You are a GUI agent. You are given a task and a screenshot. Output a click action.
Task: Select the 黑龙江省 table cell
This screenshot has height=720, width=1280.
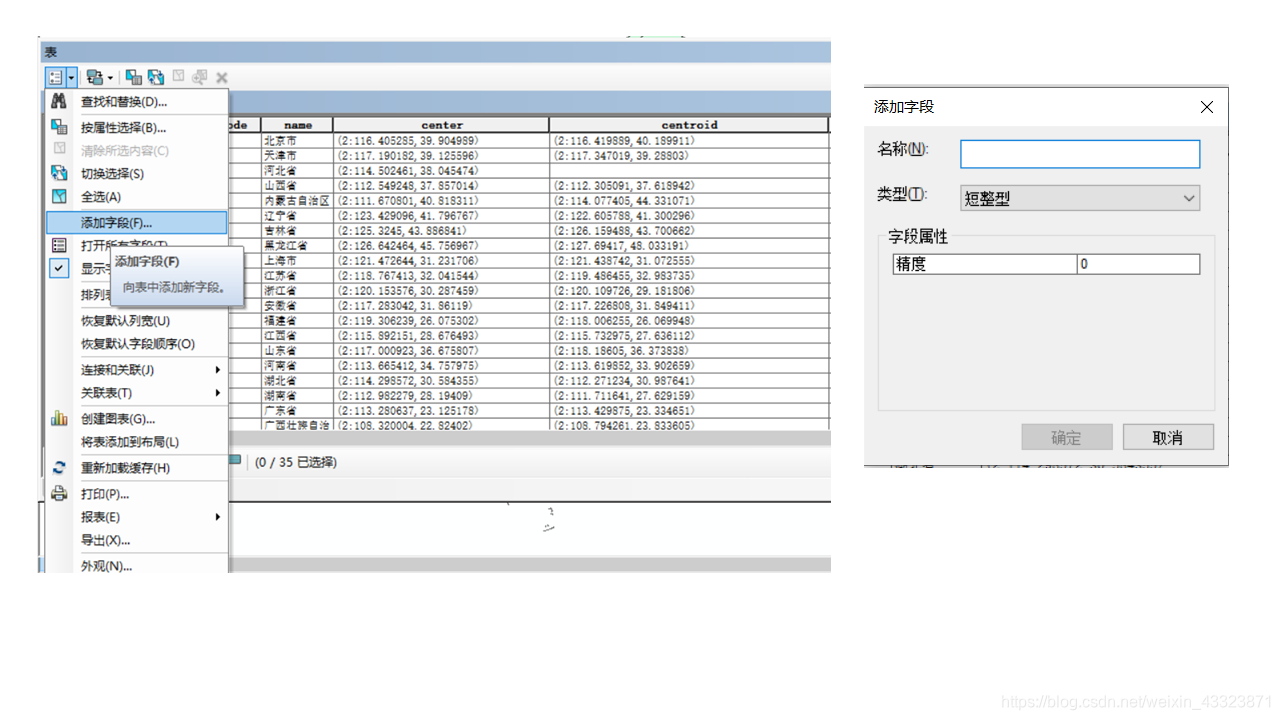click(x=297, y=245)
